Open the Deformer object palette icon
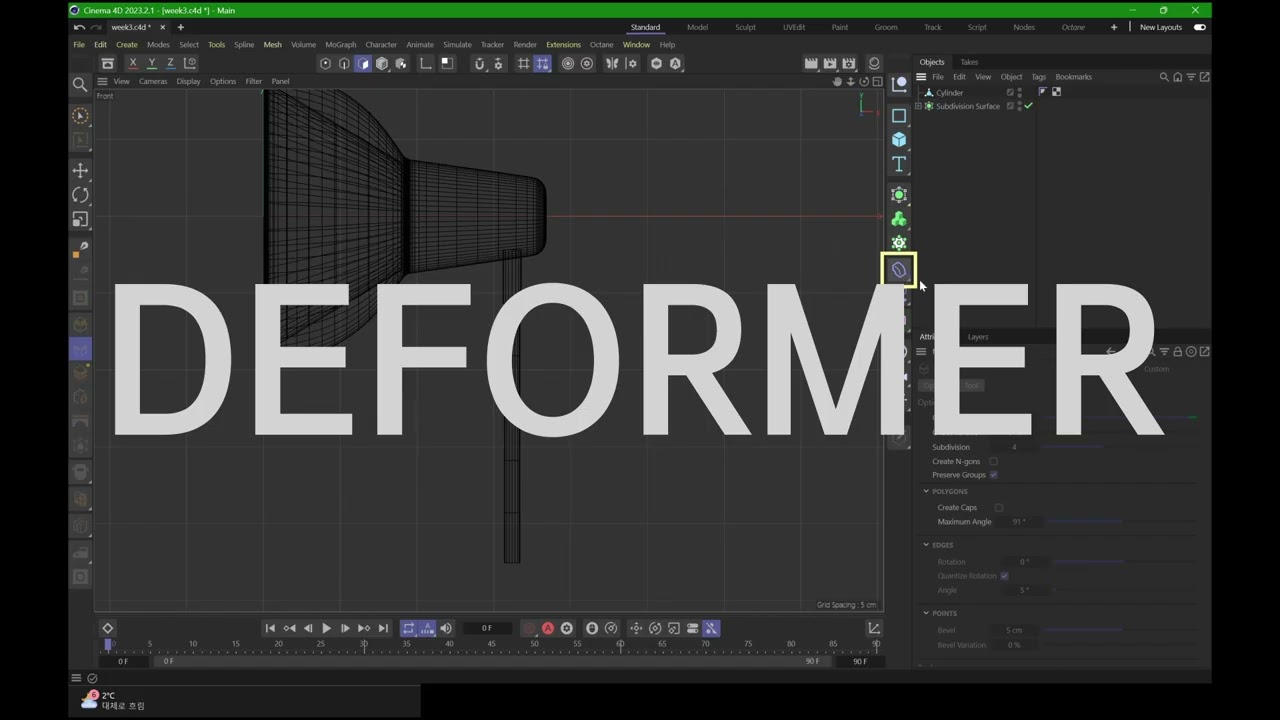This screenshot has width=1280, height=720. (899, 270)
